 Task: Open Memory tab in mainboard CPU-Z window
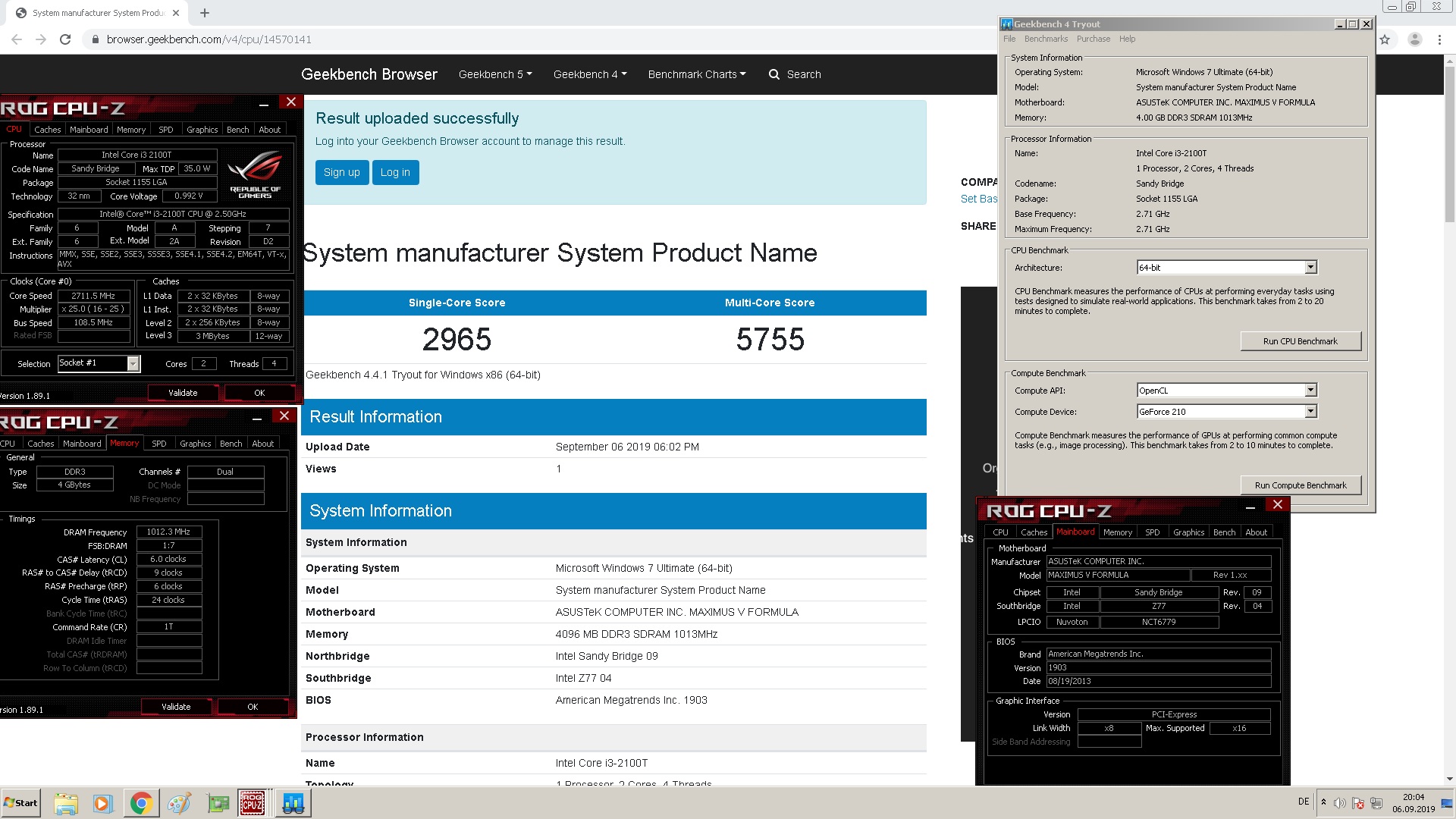[1117, 532]
